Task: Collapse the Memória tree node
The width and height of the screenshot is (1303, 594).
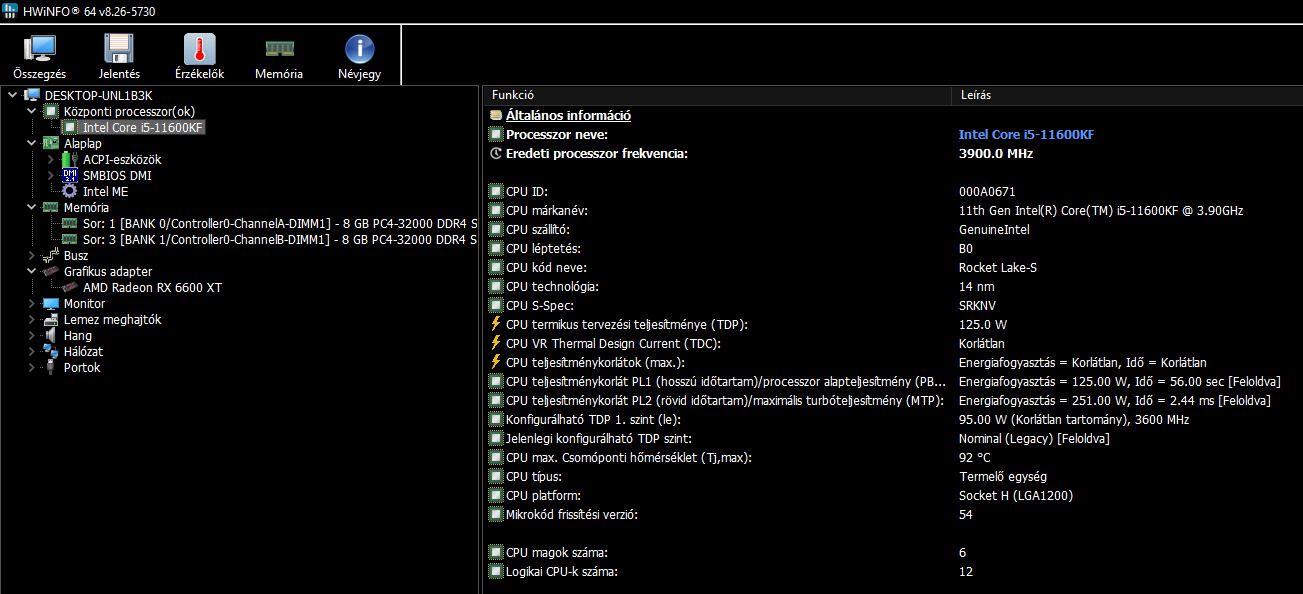Action: tap(32, 207)
